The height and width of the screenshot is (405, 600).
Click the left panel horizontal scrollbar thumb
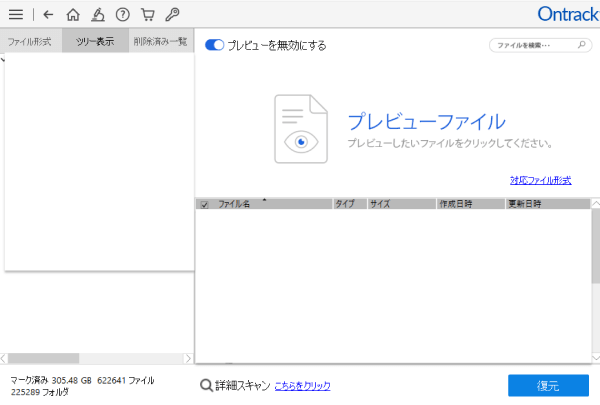click(44, 357)
